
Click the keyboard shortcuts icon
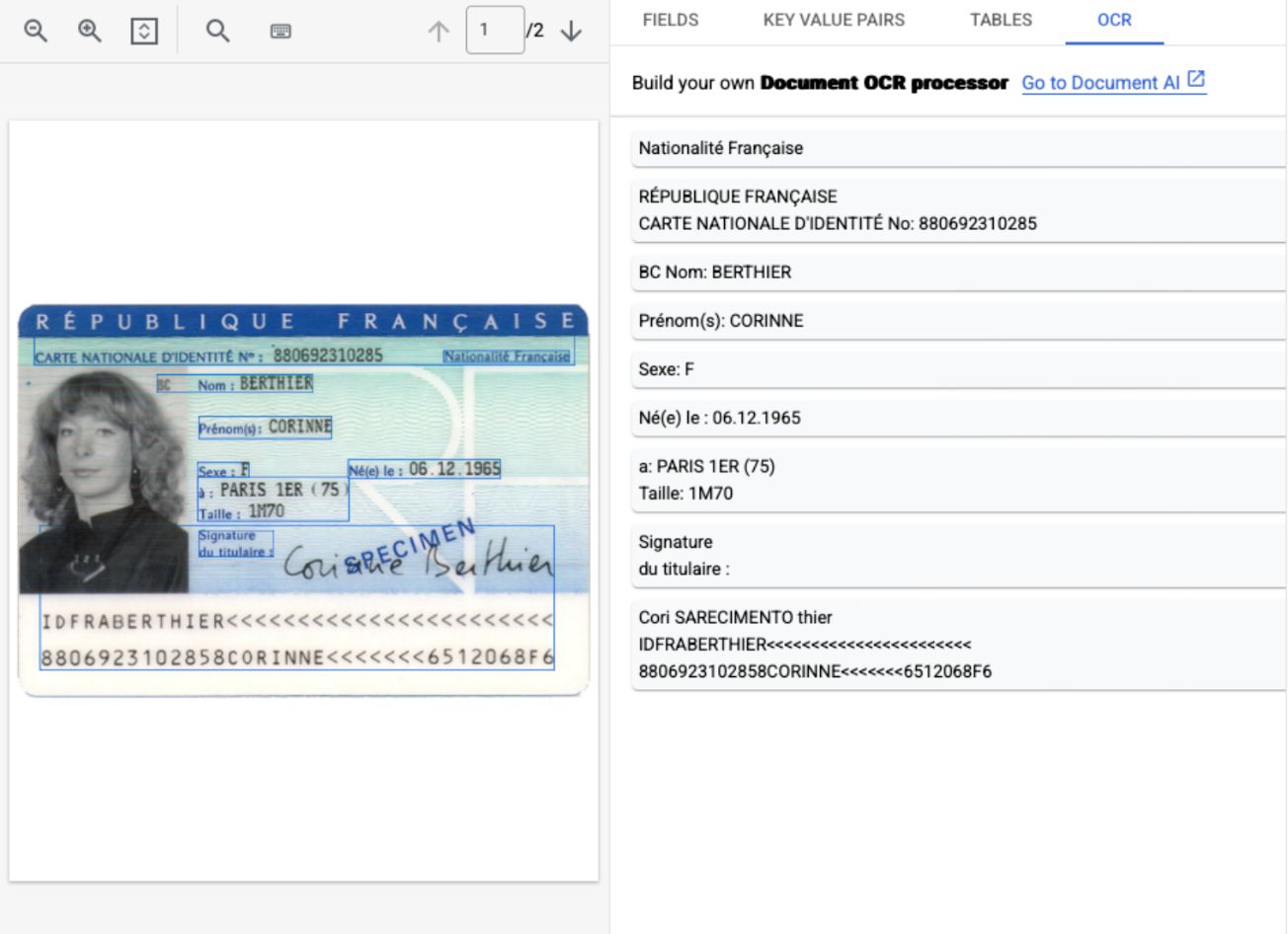[x=281, y=32]
